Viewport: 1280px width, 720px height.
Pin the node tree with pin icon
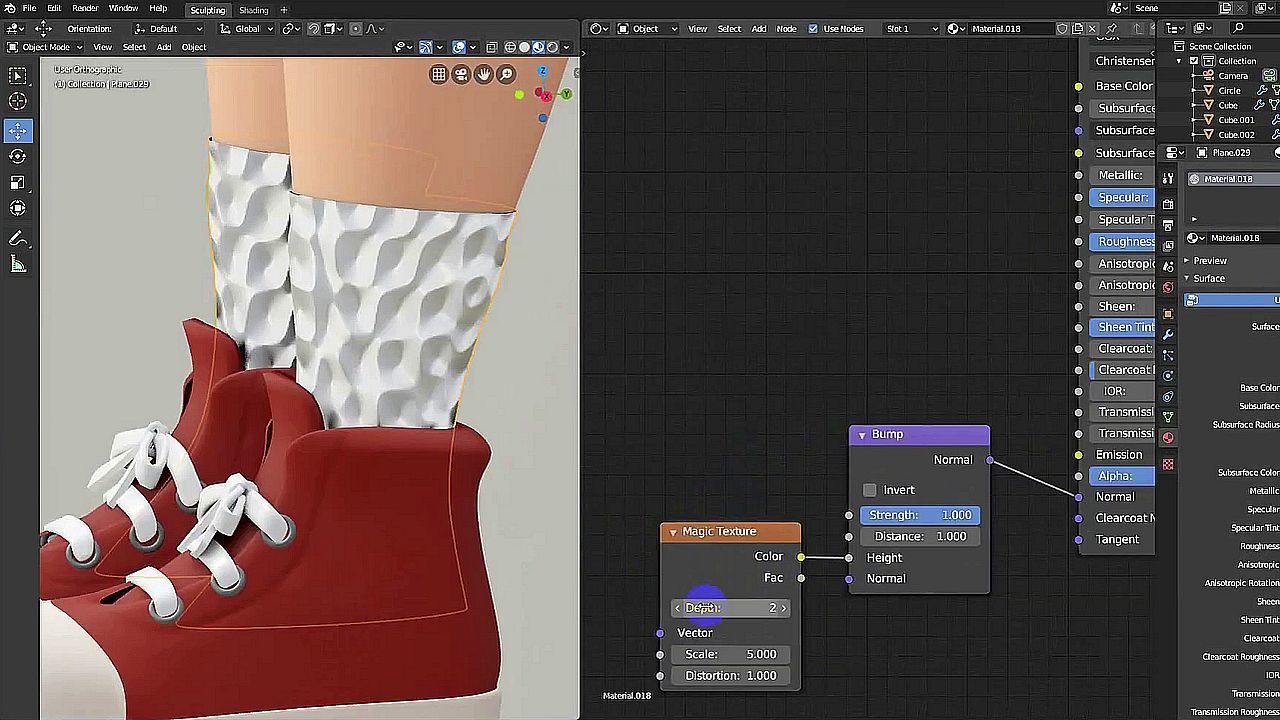pos(1110,29)
